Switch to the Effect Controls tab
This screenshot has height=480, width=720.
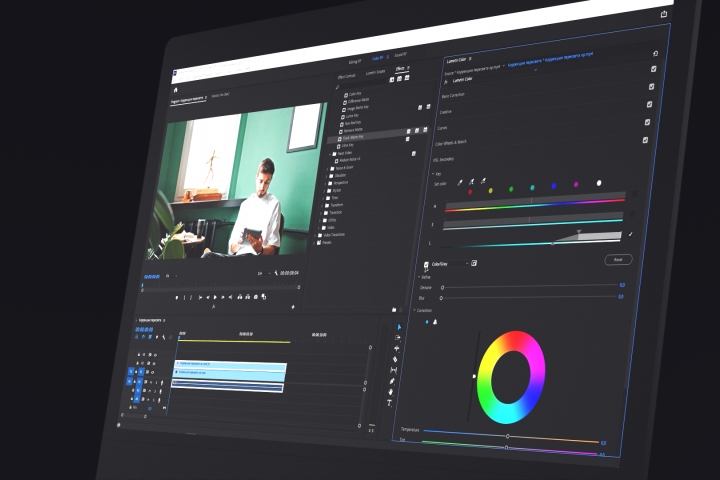pos(347,76)
